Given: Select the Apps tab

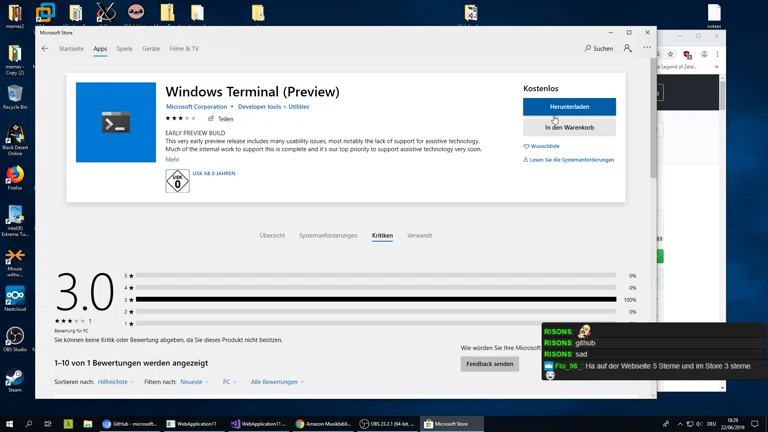Looking at the screenshot, I should tap(100, 48).
